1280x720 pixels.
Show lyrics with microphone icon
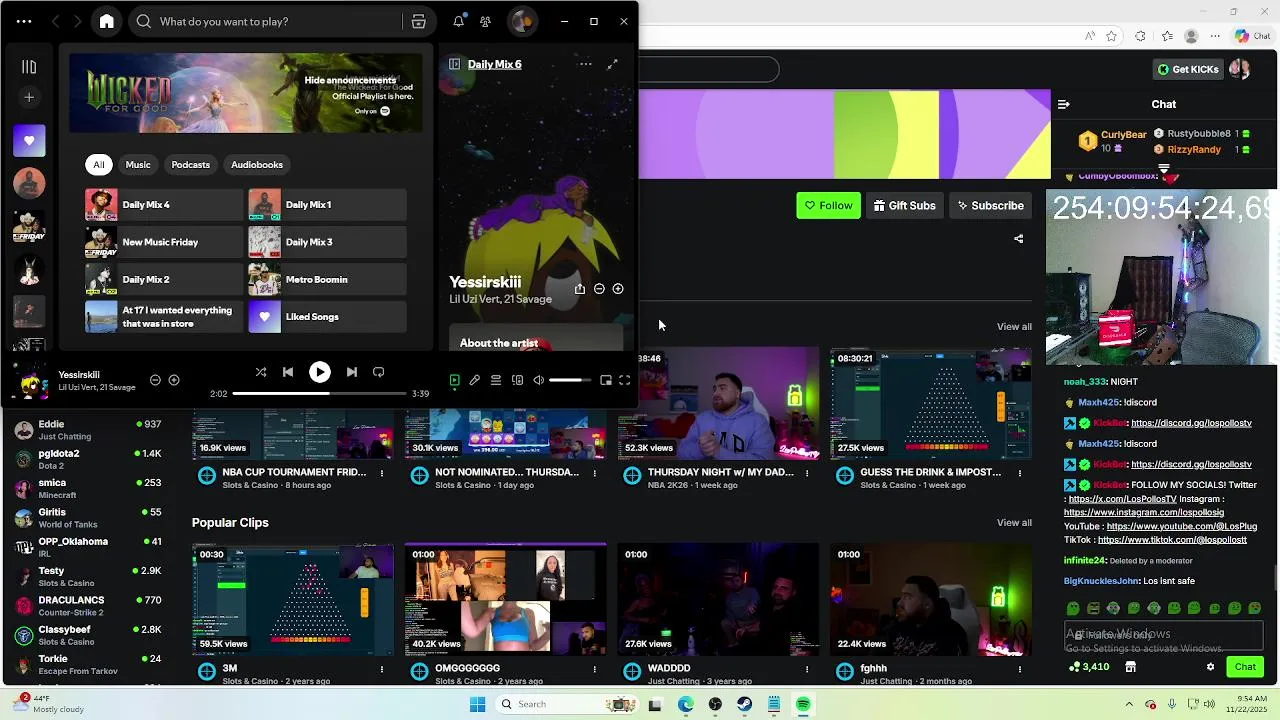tap(475, 380)
